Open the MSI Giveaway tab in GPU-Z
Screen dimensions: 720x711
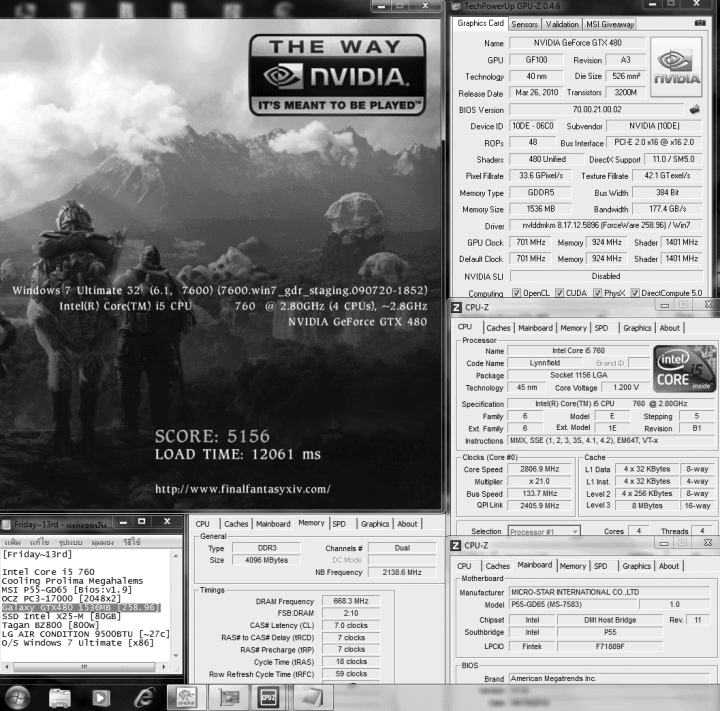(610, 24)
